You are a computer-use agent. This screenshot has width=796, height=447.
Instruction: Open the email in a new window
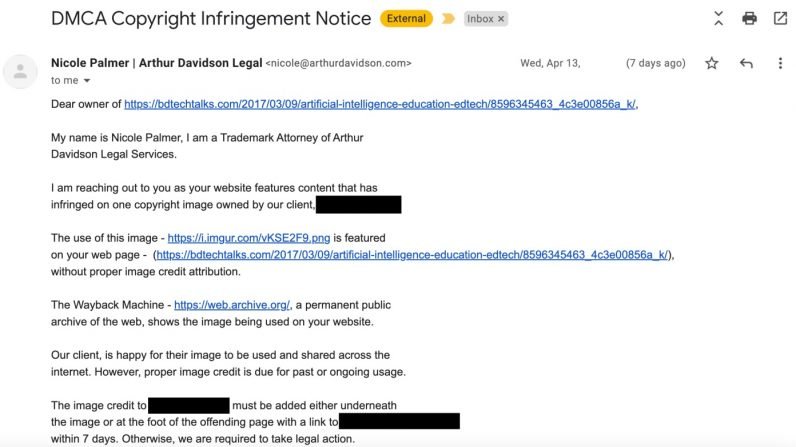pos(780,19)
